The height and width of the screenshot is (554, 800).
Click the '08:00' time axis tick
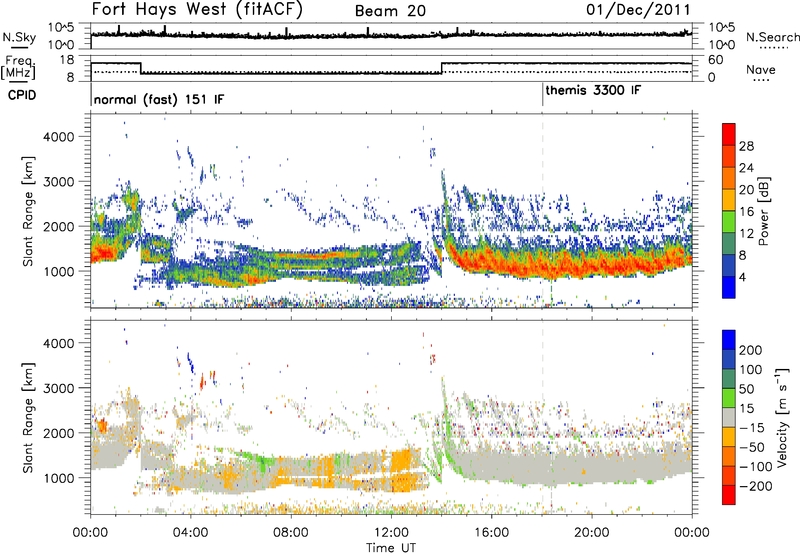[291, 533]
